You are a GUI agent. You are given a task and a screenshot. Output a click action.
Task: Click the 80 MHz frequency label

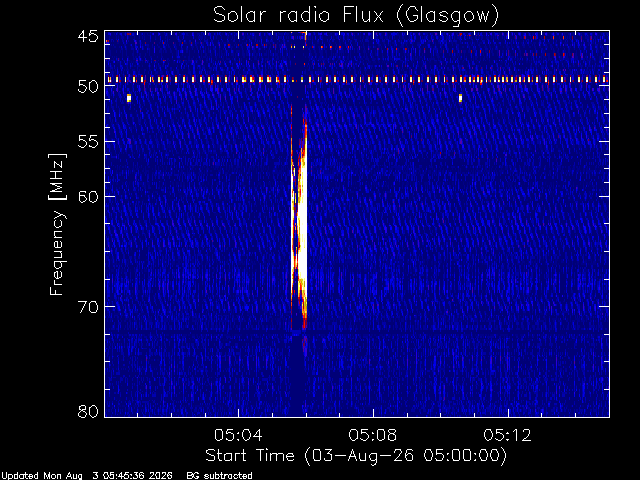pos(88,411)
